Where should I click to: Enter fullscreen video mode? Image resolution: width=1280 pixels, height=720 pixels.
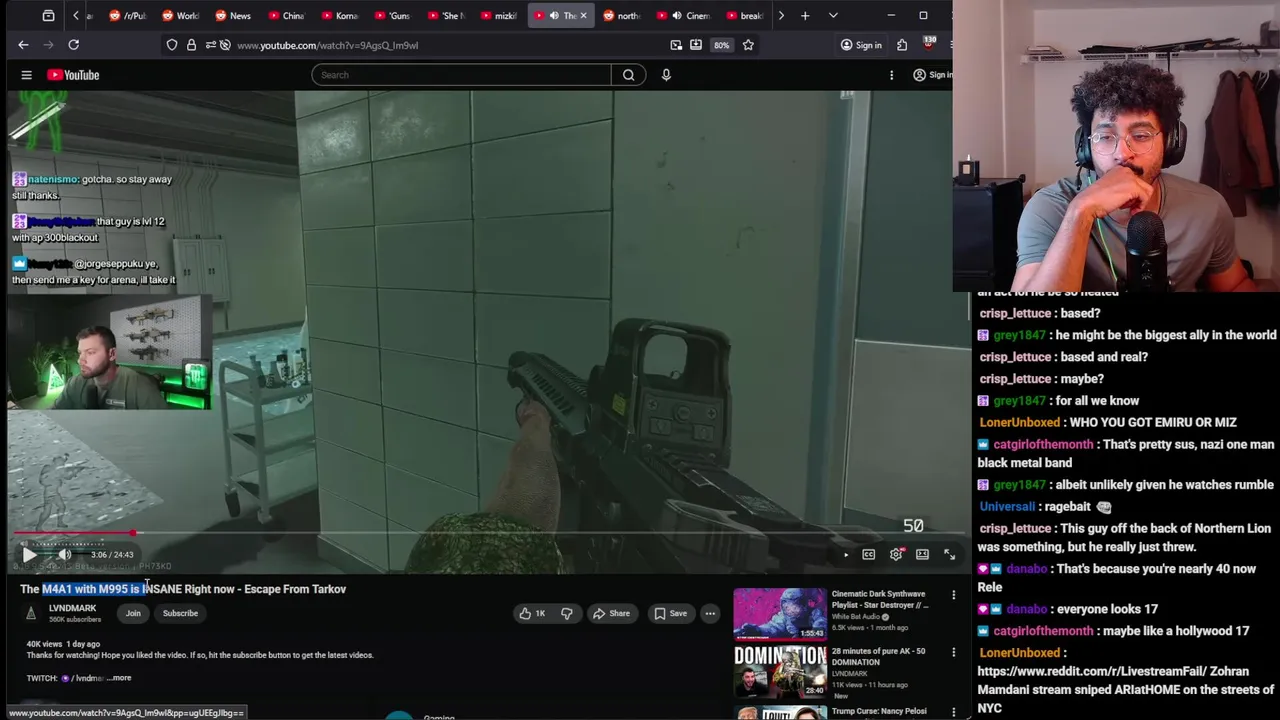(949, 555)
